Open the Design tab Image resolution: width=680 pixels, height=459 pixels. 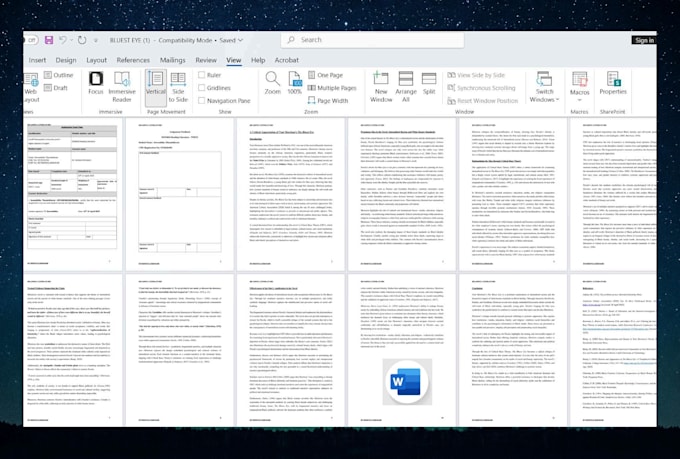pyautogui.click(x=66, y=60)
